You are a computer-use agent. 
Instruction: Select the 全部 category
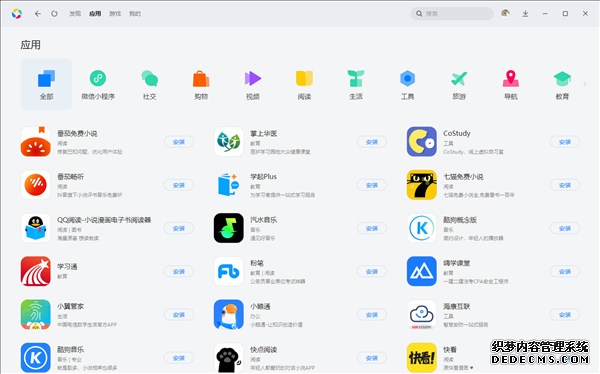tap(46, 84)
